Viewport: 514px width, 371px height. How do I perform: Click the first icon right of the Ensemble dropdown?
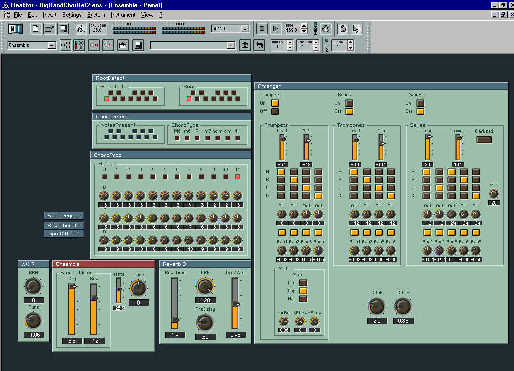click(x=65, y=45)
